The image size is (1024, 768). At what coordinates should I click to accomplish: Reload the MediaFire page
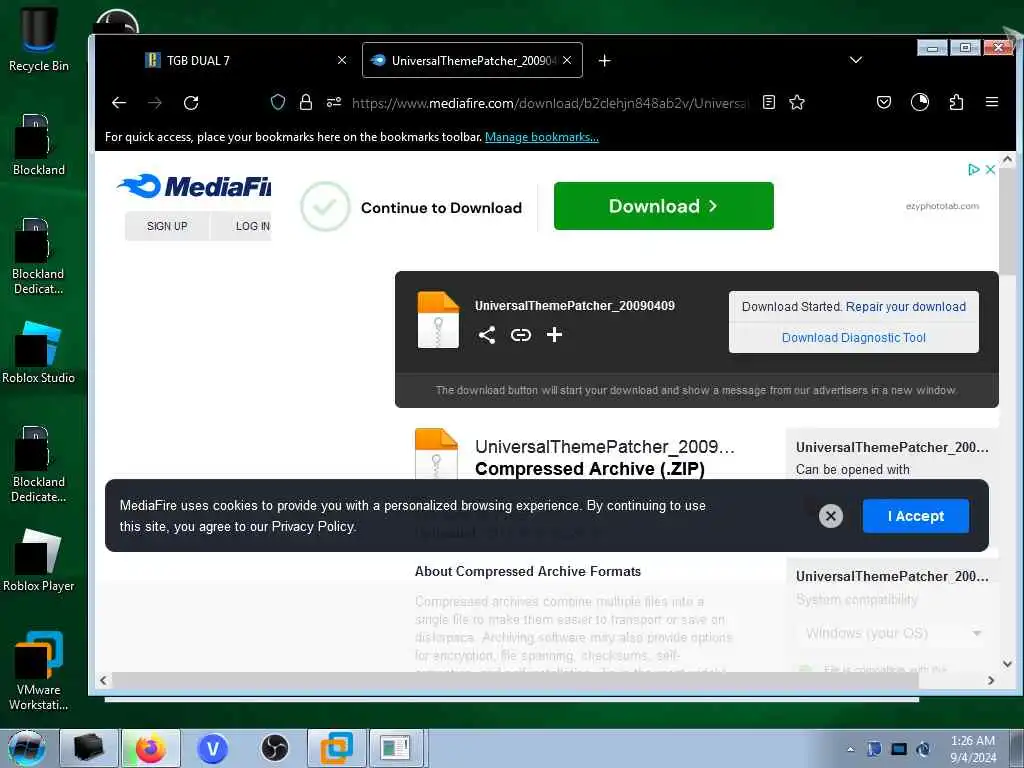coord(191,103)
